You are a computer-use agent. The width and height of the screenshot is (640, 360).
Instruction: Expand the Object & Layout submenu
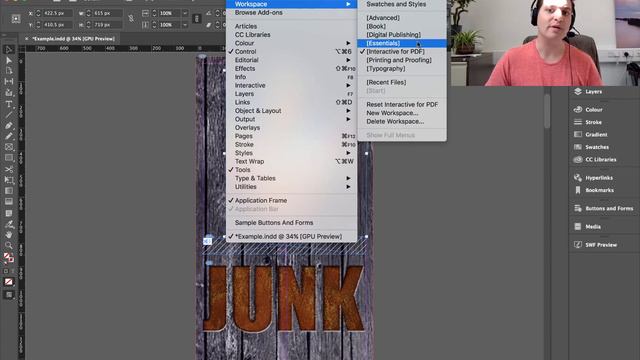coord(291,111)
